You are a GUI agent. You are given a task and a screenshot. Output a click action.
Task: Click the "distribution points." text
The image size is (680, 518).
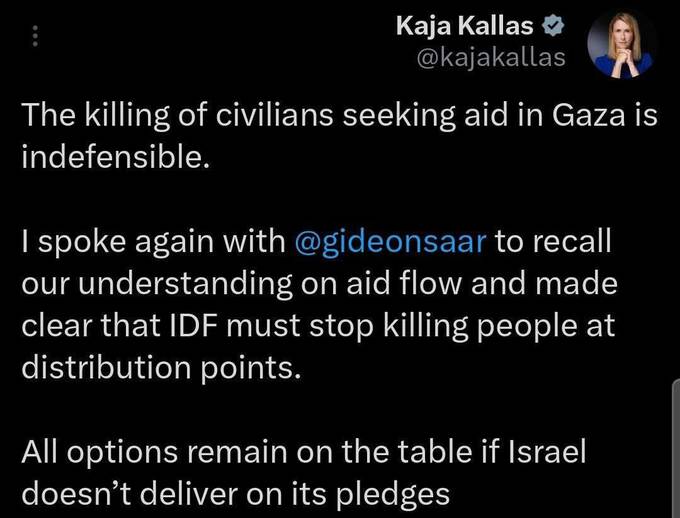click(160, 367)
